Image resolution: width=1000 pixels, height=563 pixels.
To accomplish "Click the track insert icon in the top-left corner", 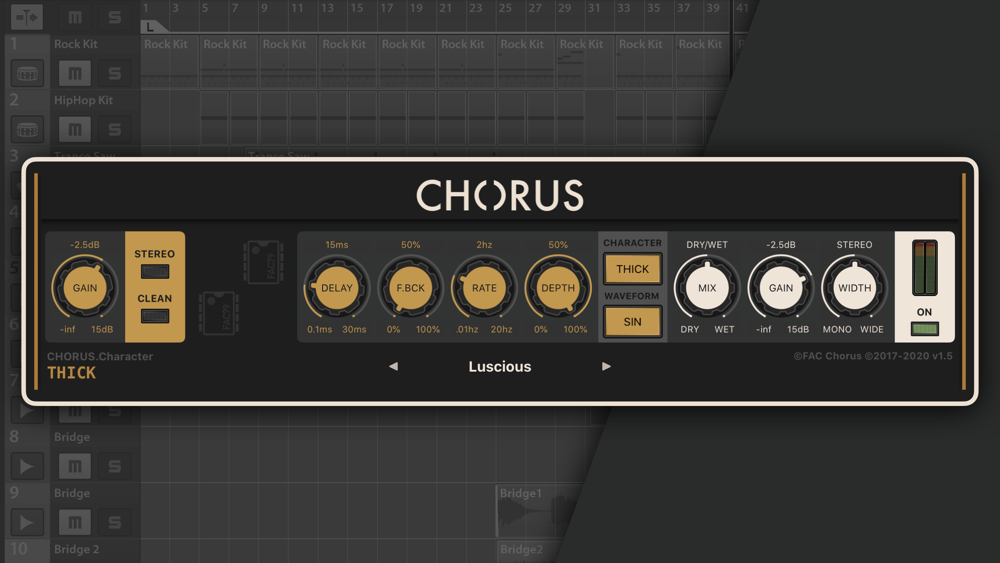I will click(27, 17).
